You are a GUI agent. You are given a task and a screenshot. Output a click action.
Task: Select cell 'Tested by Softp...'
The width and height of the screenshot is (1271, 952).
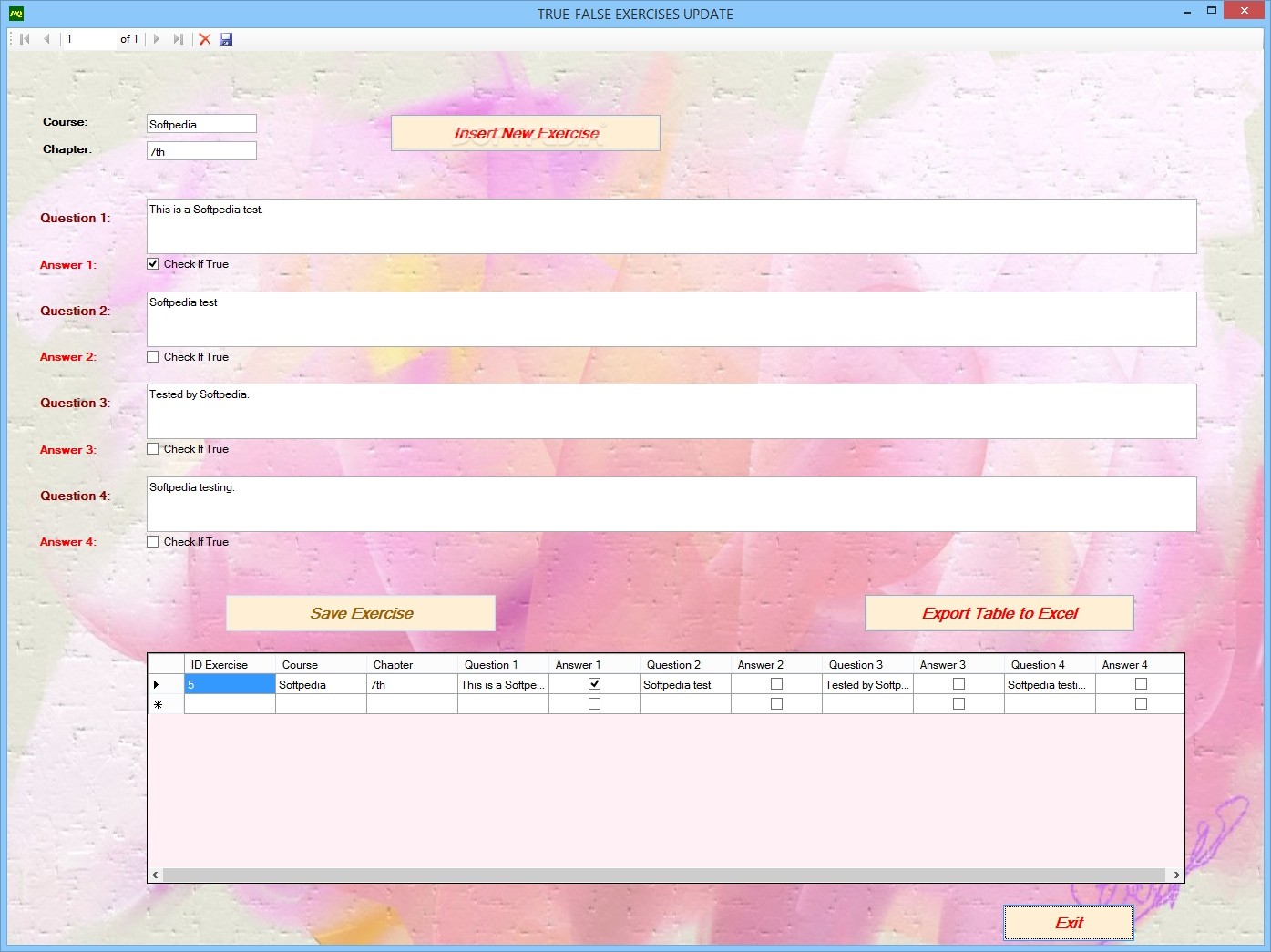pos(867,684)
